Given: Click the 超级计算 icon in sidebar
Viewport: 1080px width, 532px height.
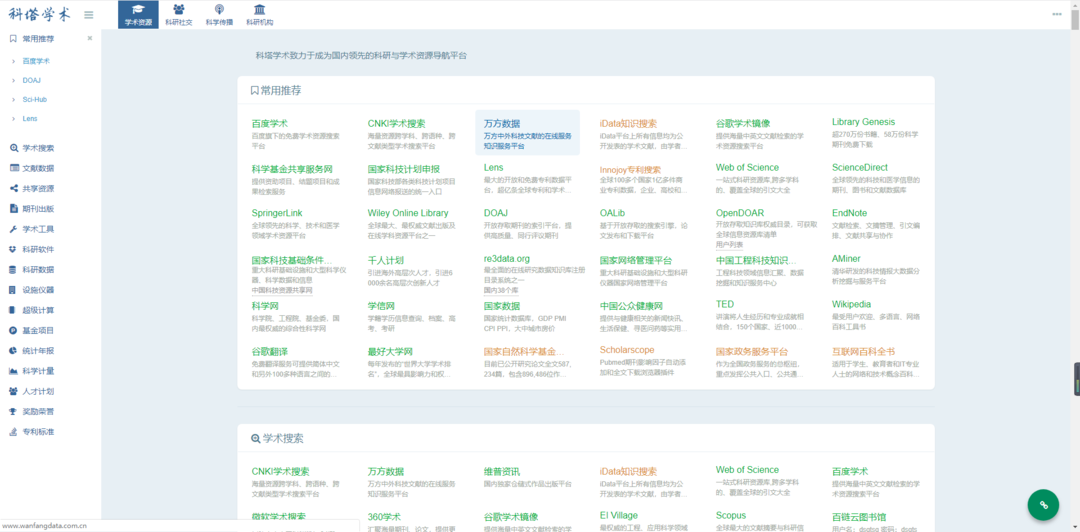Looking at the screenshot, I should [14, 310].
